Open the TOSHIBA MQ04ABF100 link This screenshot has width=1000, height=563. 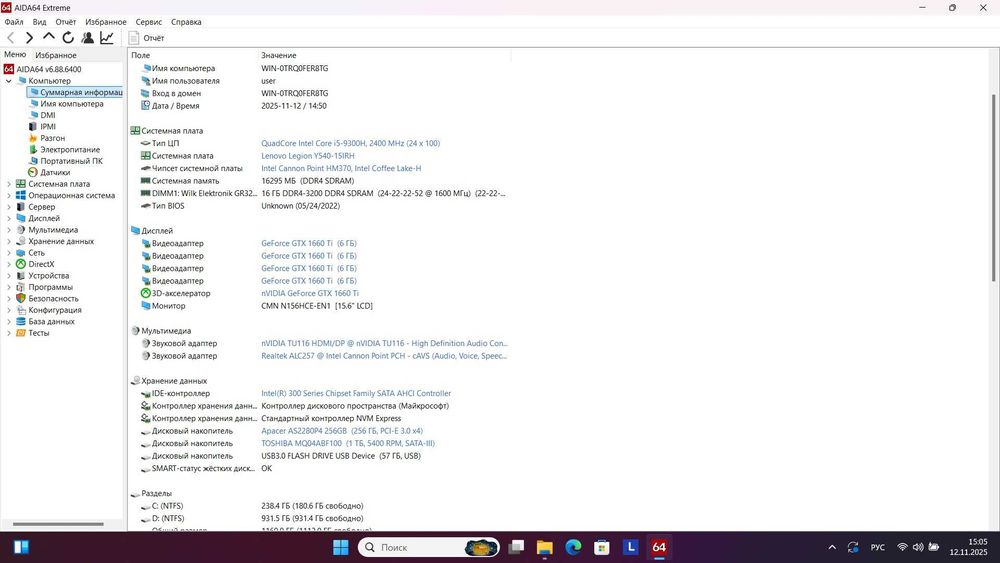(x=348, y=444)
